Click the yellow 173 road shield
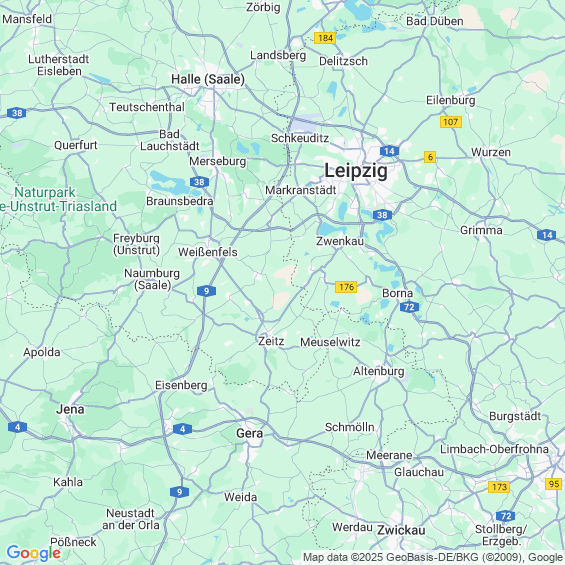Viewport: 565px width, 565px height. 499,487
